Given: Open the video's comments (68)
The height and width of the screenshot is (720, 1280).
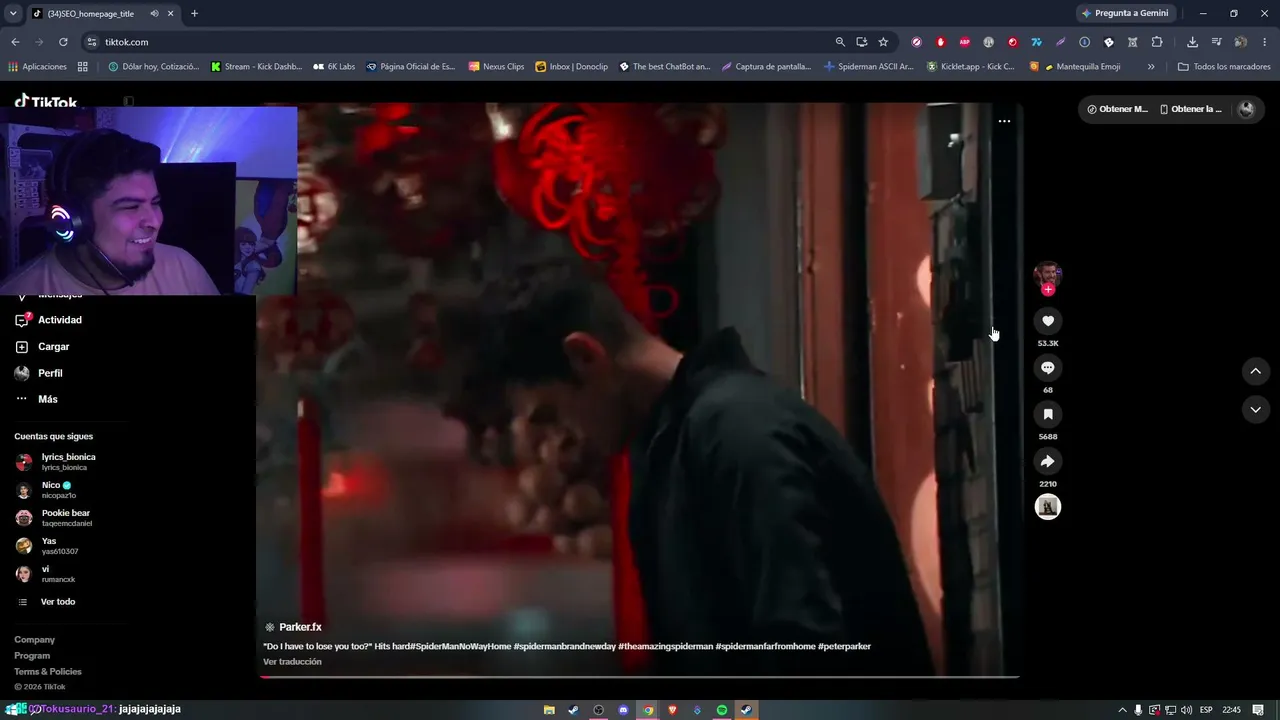Looking at the screenshot, I should click(1047, 368).
